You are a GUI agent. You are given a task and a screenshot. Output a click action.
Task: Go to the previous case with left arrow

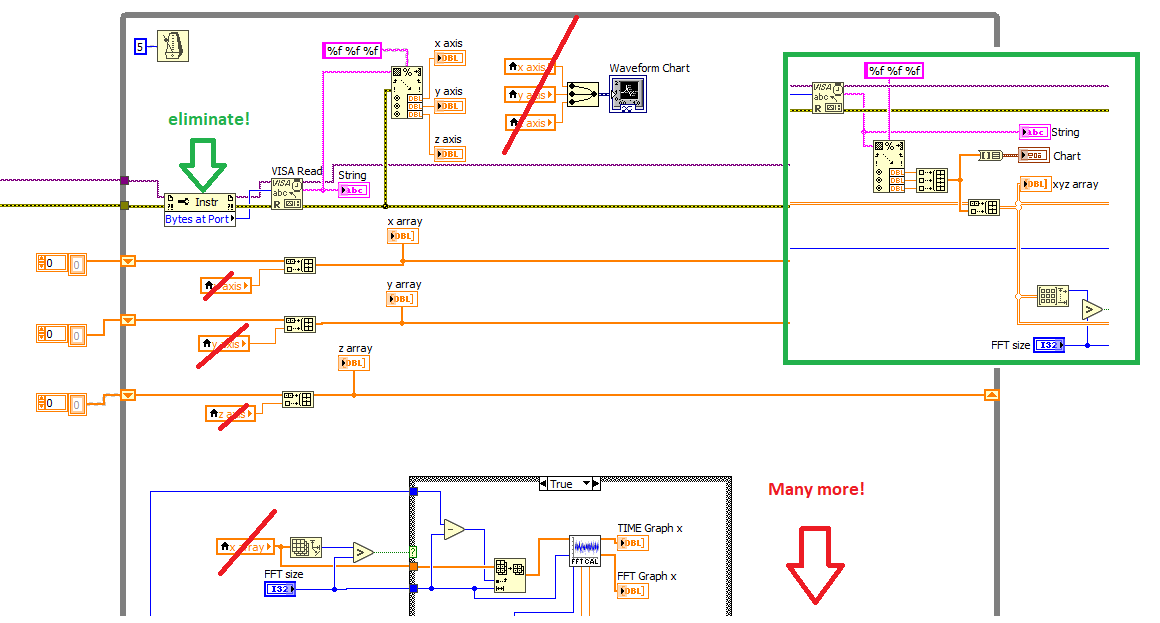(544, 484)
